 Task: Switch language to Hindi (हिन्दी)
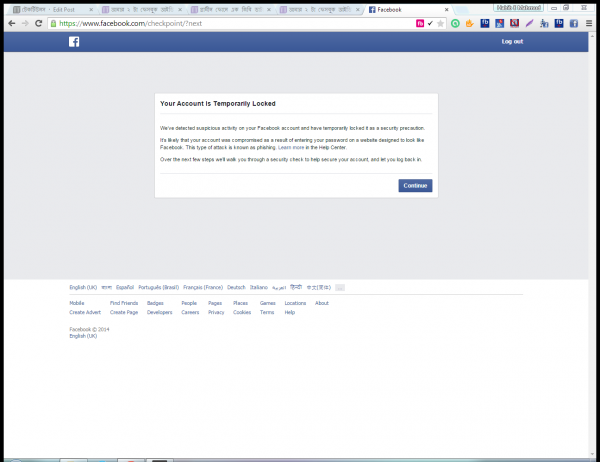(x=296, y=287)
